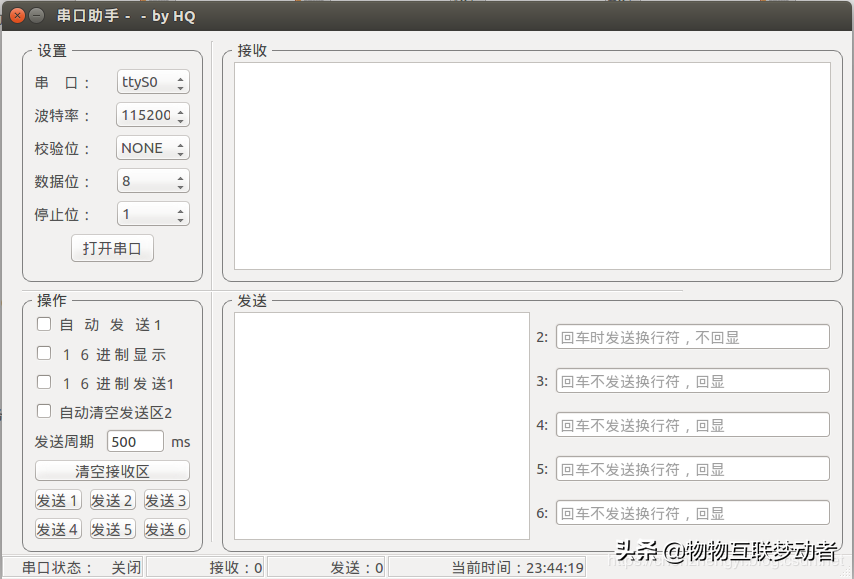Open the 串口 ttyS0 port dropdown
The image size is (854, 579).
click(x=153, y=82)
